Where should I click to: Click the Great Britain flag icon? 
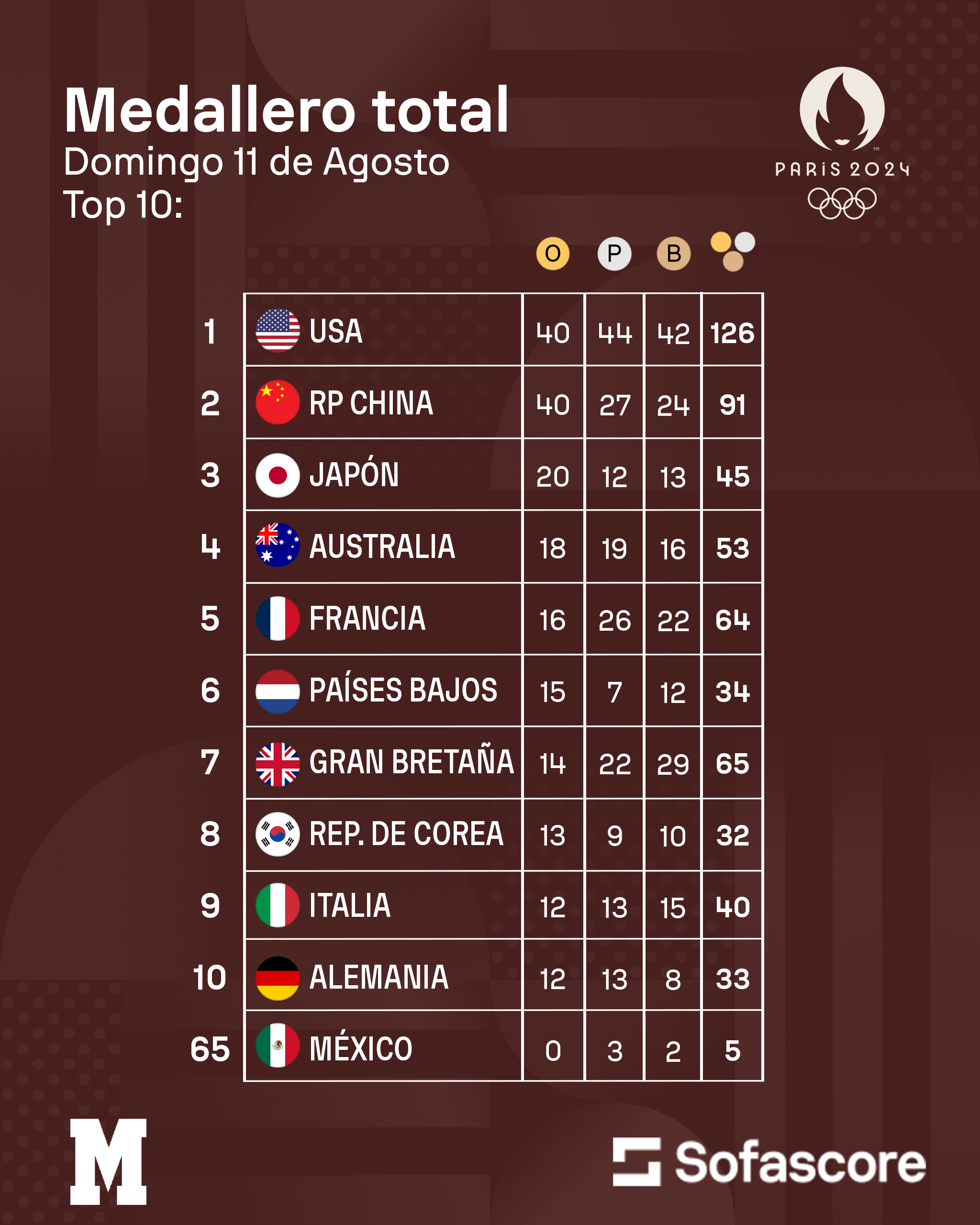277,764
